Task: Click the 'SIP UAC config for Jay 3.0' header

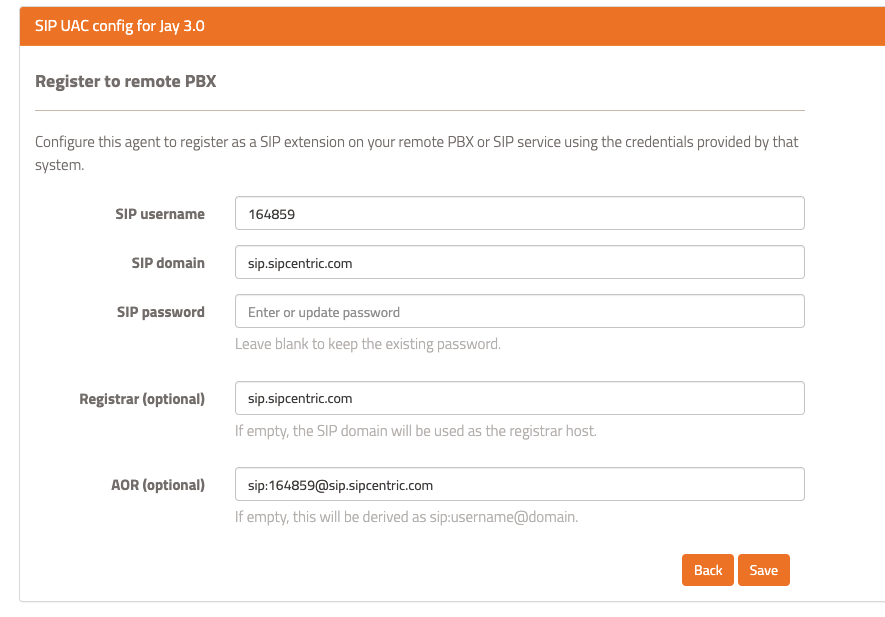Action: [120, 26]
